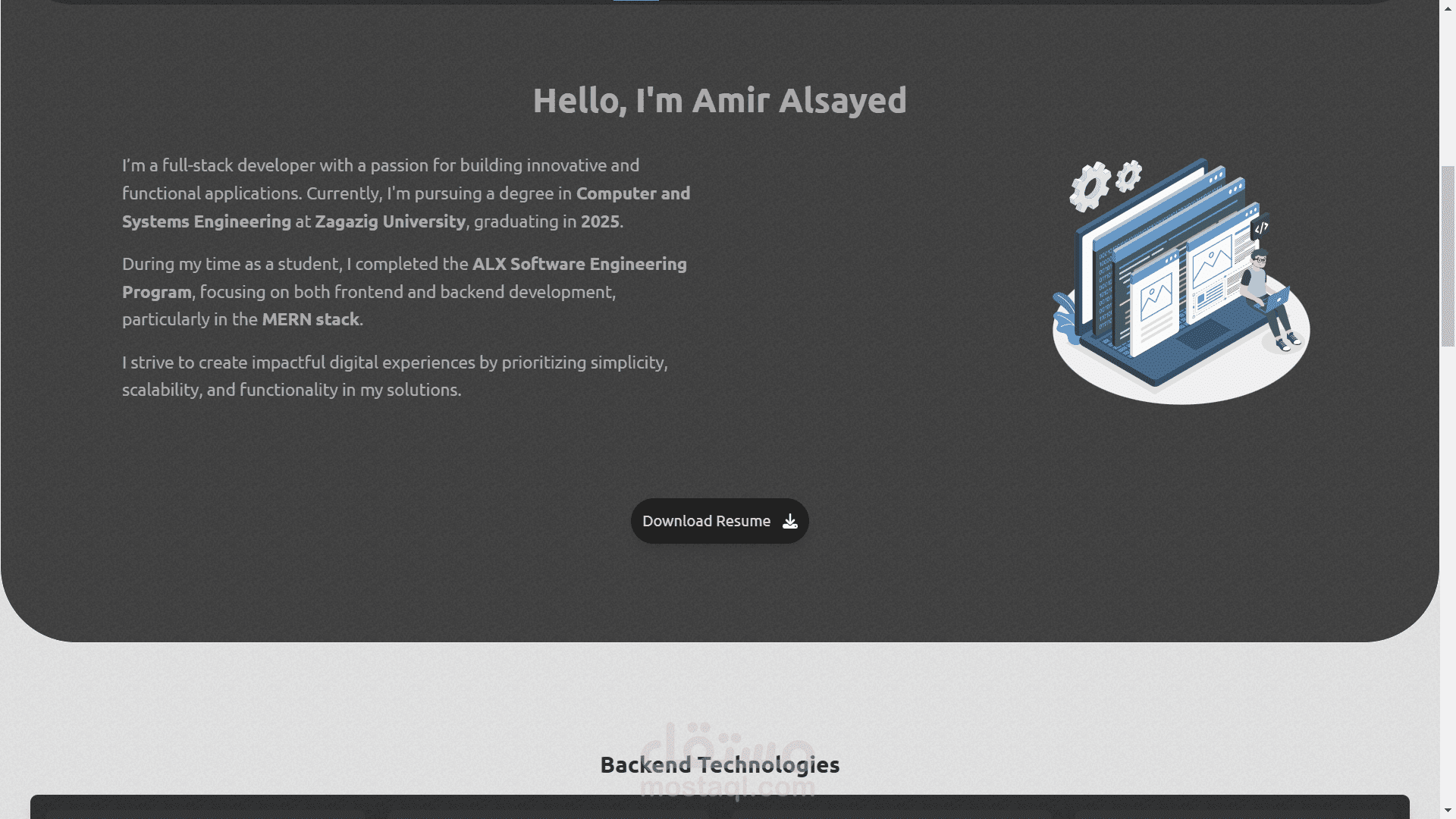Click the scrollbar down arrow

pos(1448,811)
